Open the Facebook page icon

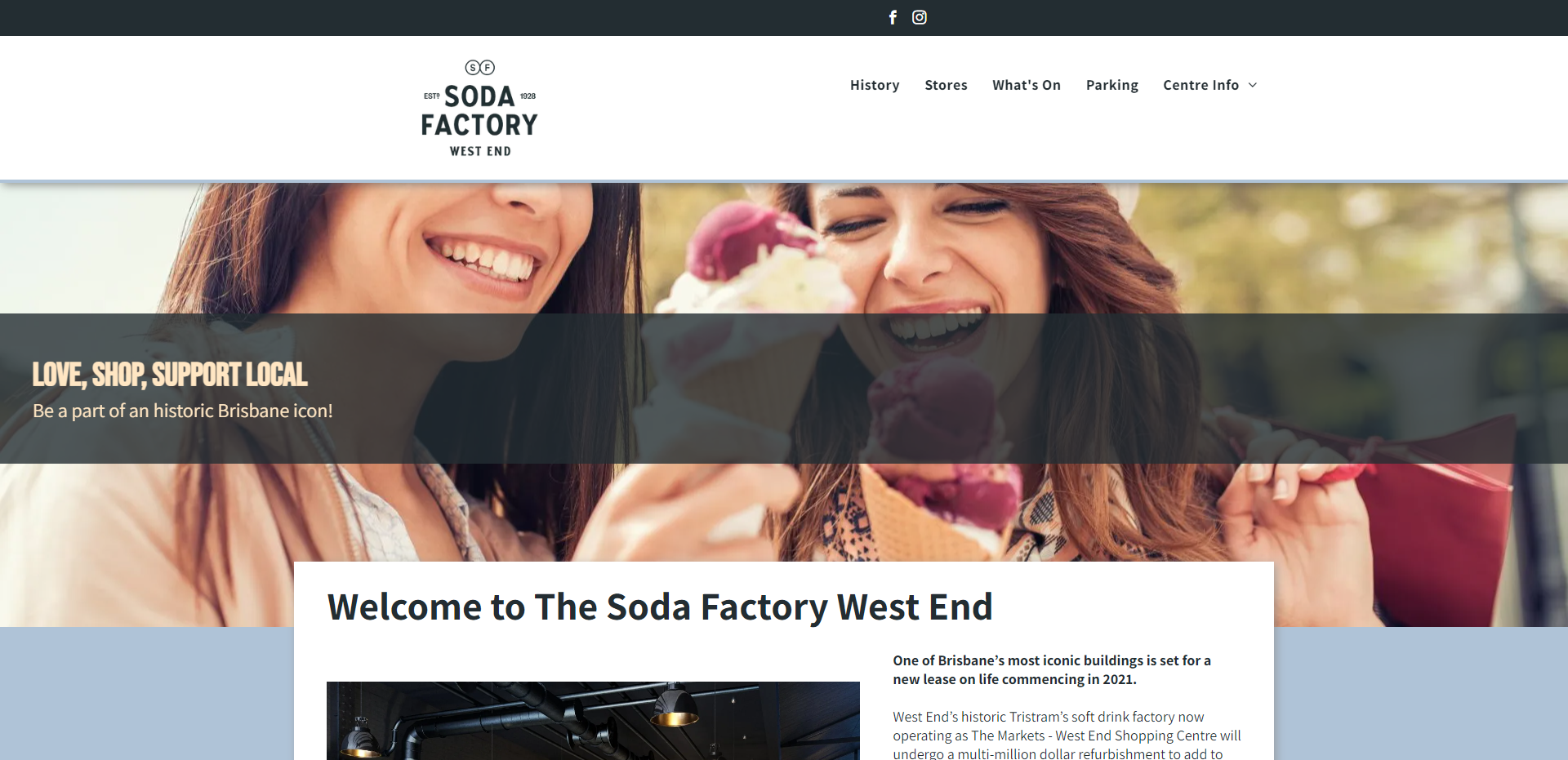tap(893, 17)
